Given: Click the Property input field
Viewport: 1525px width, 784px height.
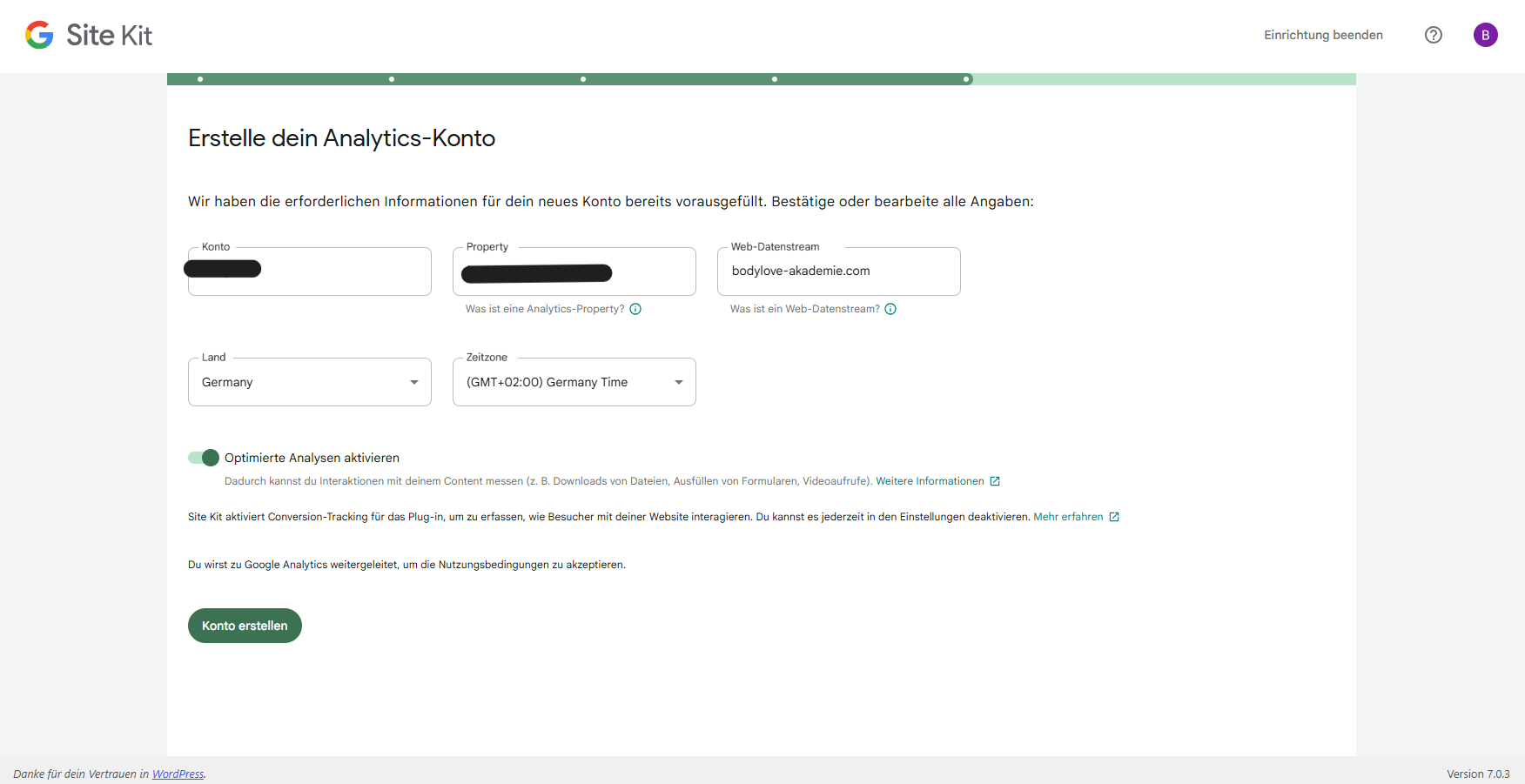Looking at the screenshot, I should 574,271.
